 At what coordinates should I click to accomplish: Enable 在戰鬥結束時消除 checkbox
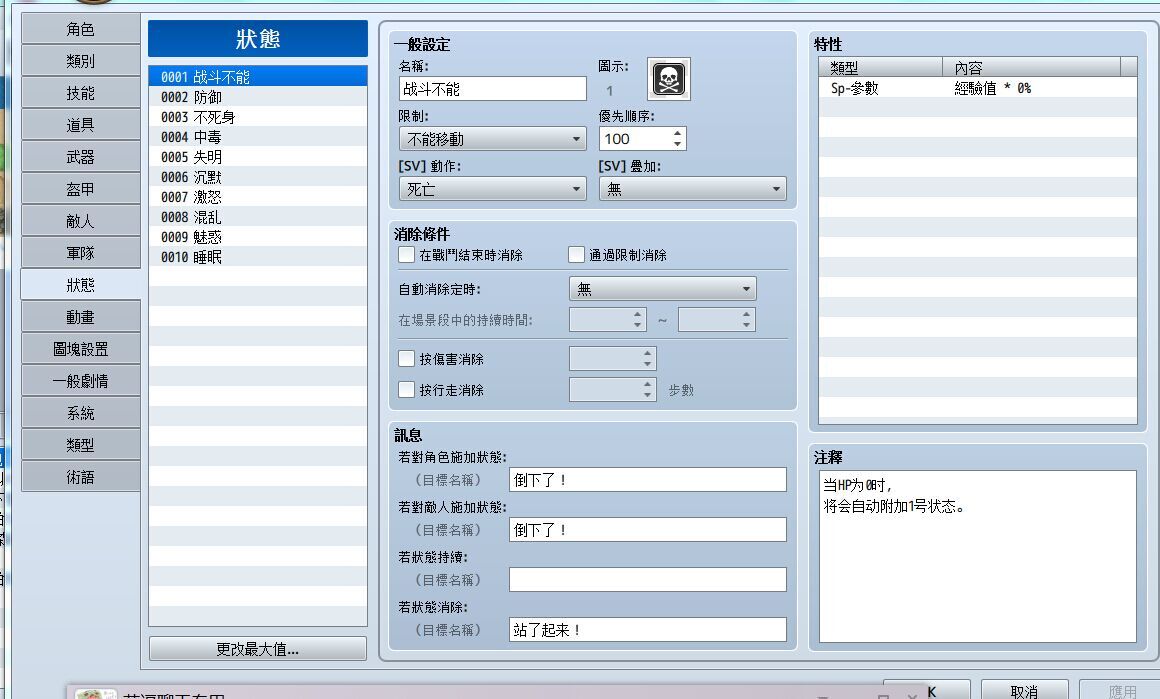click(406, 255)
